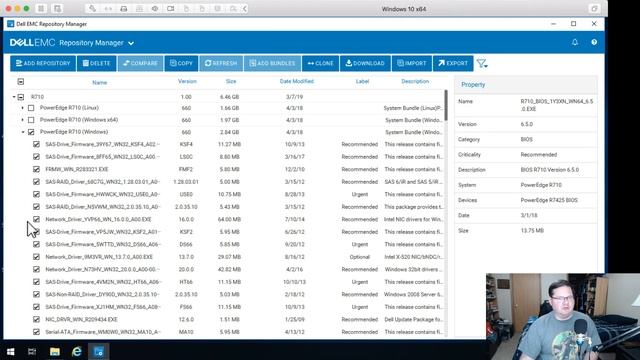Select the Network_Driver_N73HV row name

[x=102, y=269]
